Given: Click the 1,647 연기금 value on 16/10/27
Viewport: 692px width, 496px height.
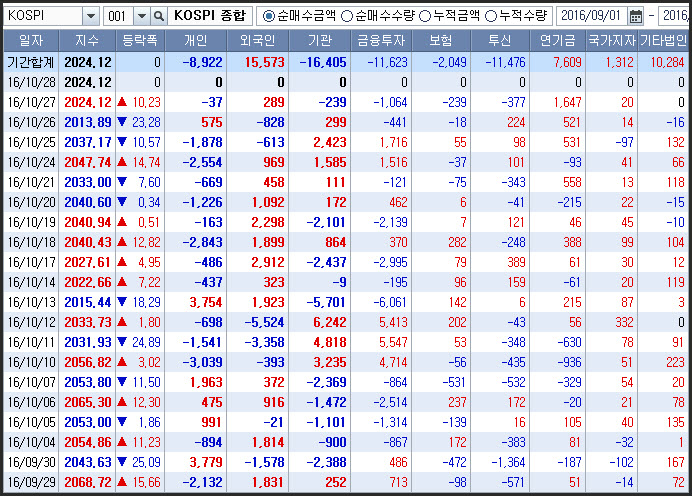Looking at the screenshot, I should [568, 102].
